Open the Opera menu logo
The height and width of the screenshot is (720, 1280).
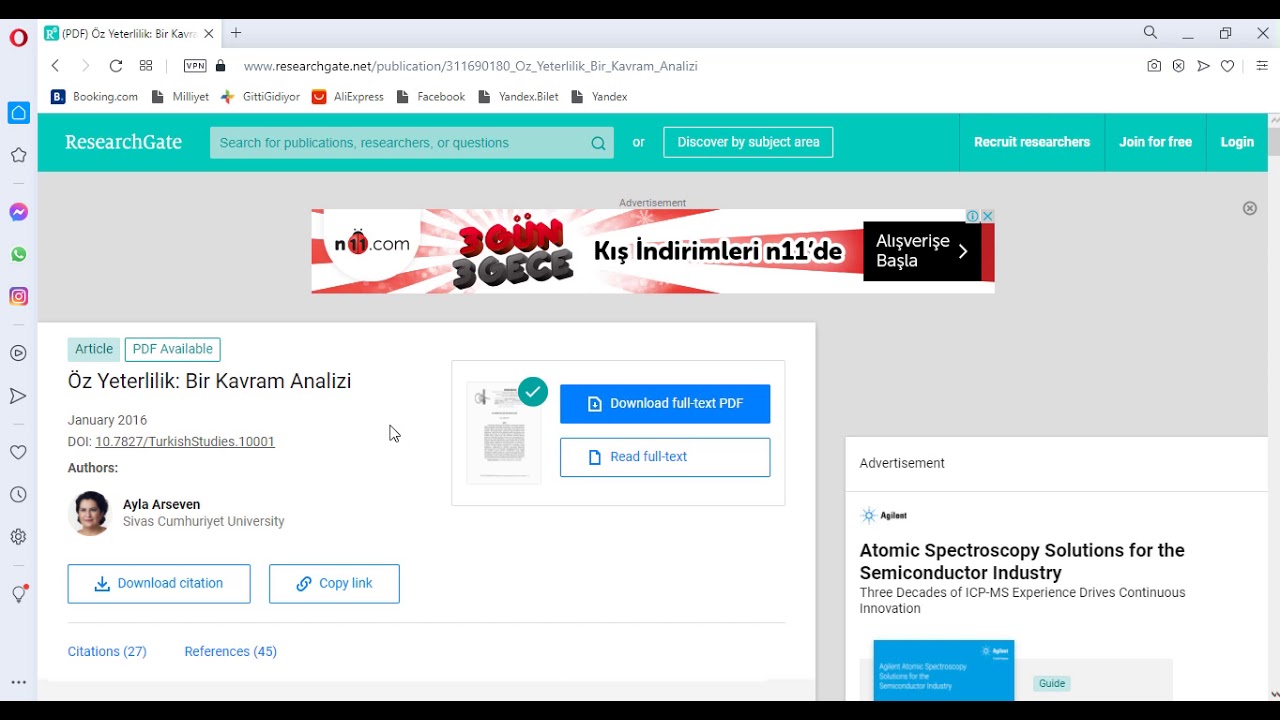pos(18,38)
